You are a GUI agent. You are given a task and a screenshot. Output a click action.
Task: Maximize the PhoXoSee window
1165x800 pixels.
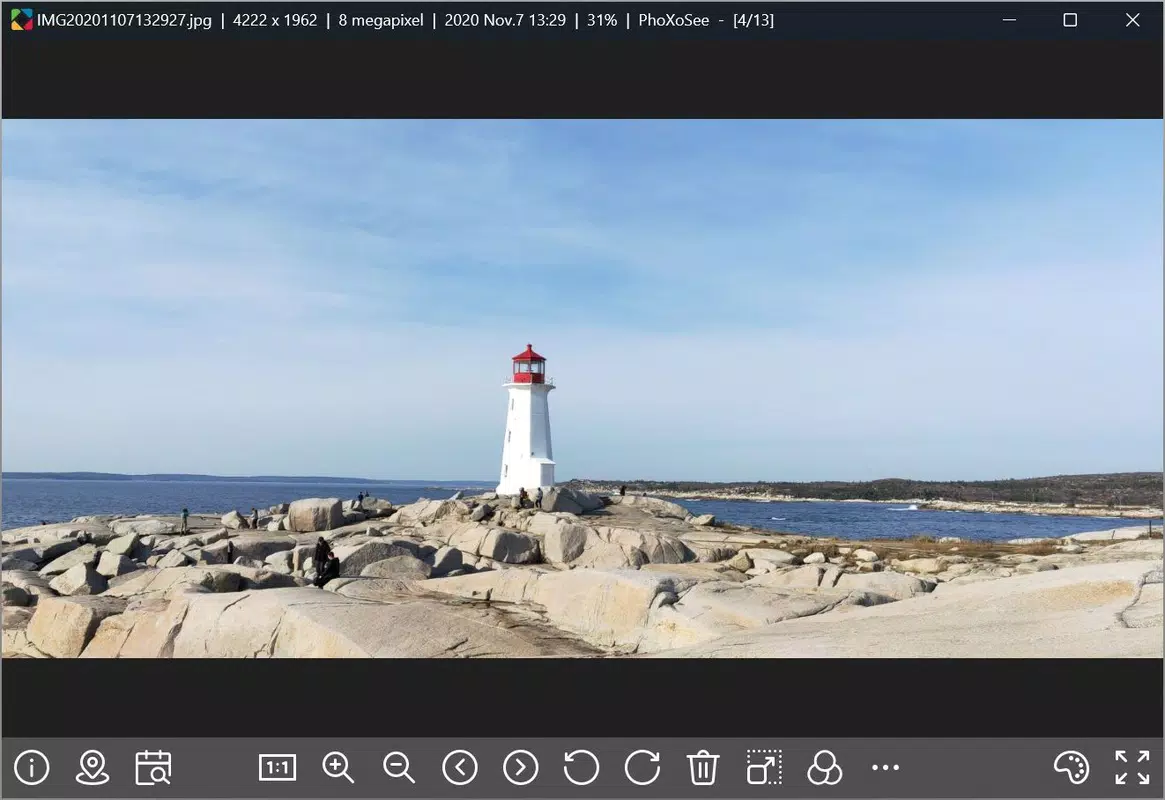coord(1070,20)
